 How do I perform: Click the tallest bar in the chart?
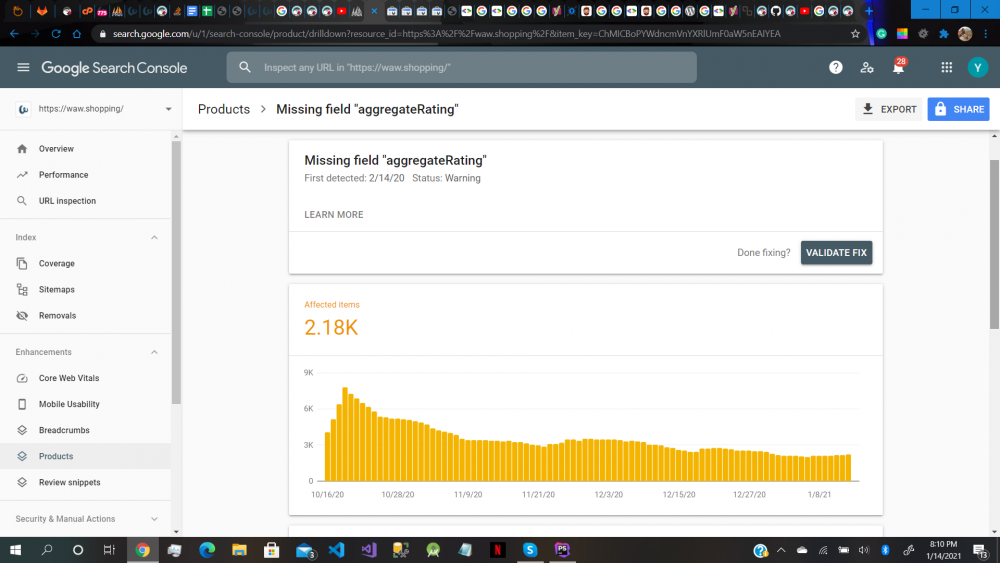345,434
